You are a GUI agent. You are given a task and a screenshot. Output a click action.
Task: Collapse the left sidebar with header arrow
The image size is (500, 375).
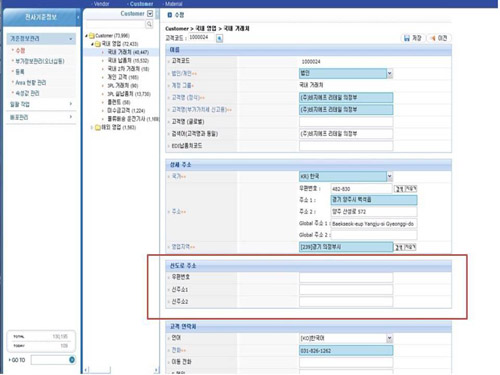point(78,17)
